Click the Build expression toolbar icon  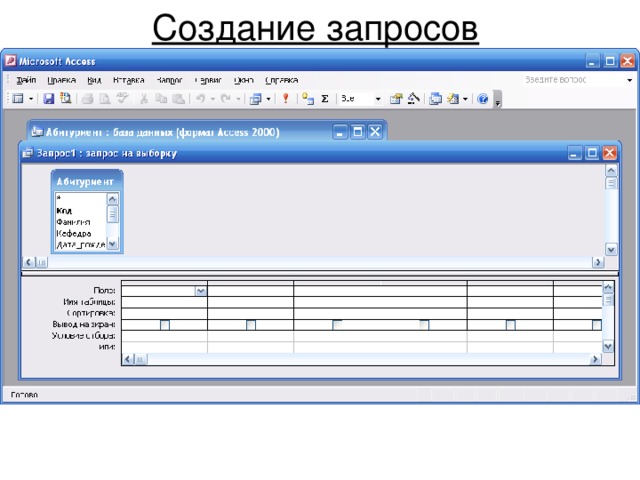point(414,98)
